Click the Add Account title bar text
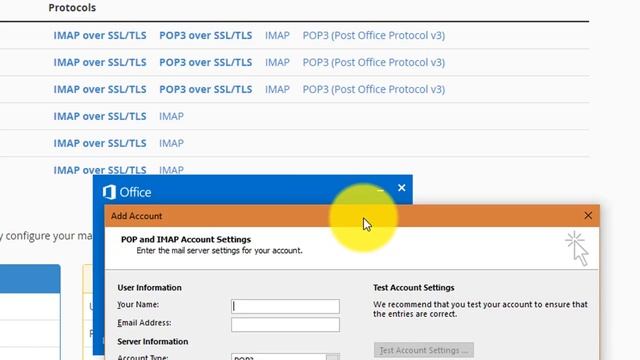 point(136,216)
